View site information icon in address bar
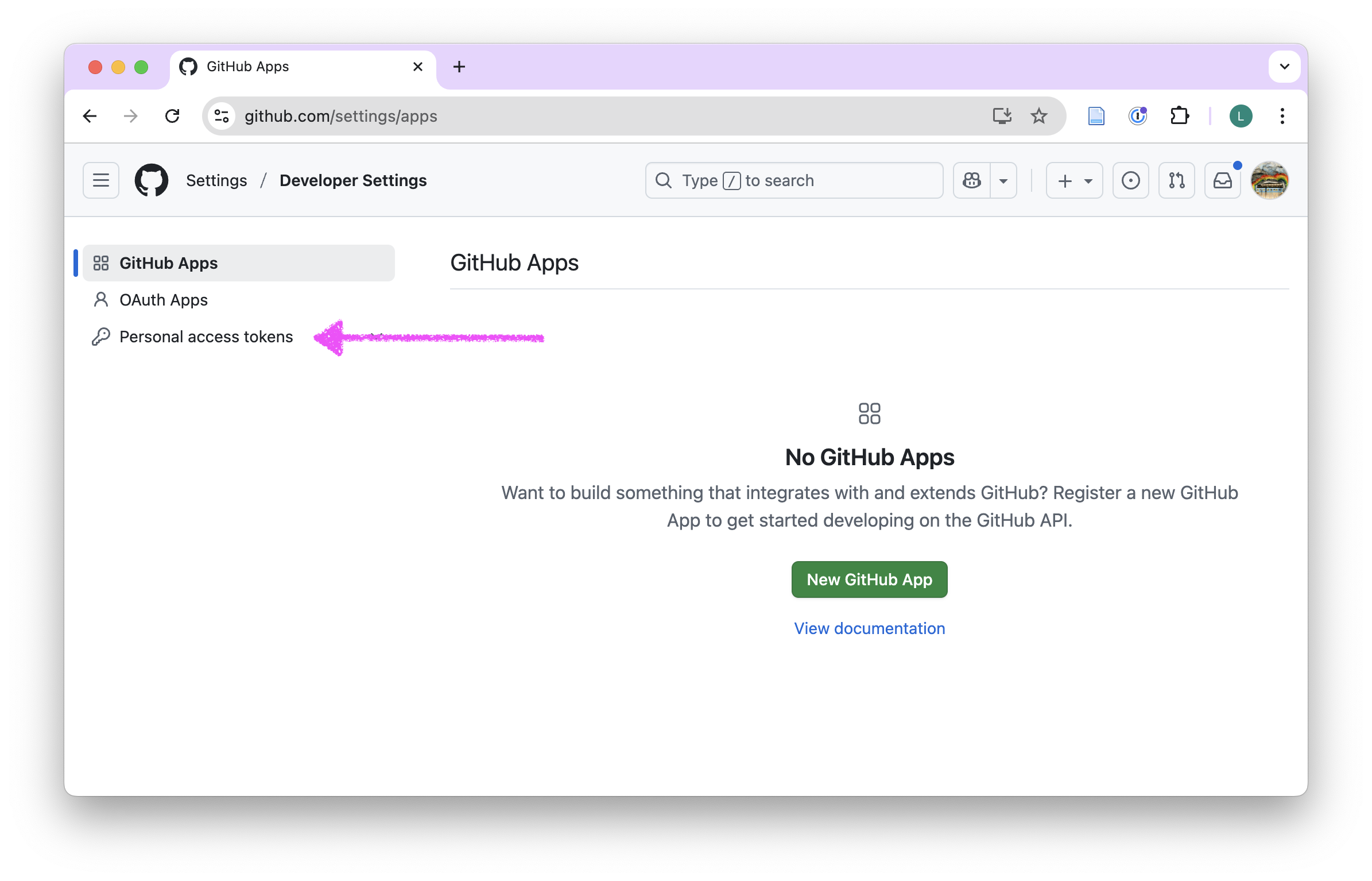Screen dimensions: 1372x881 222,116
